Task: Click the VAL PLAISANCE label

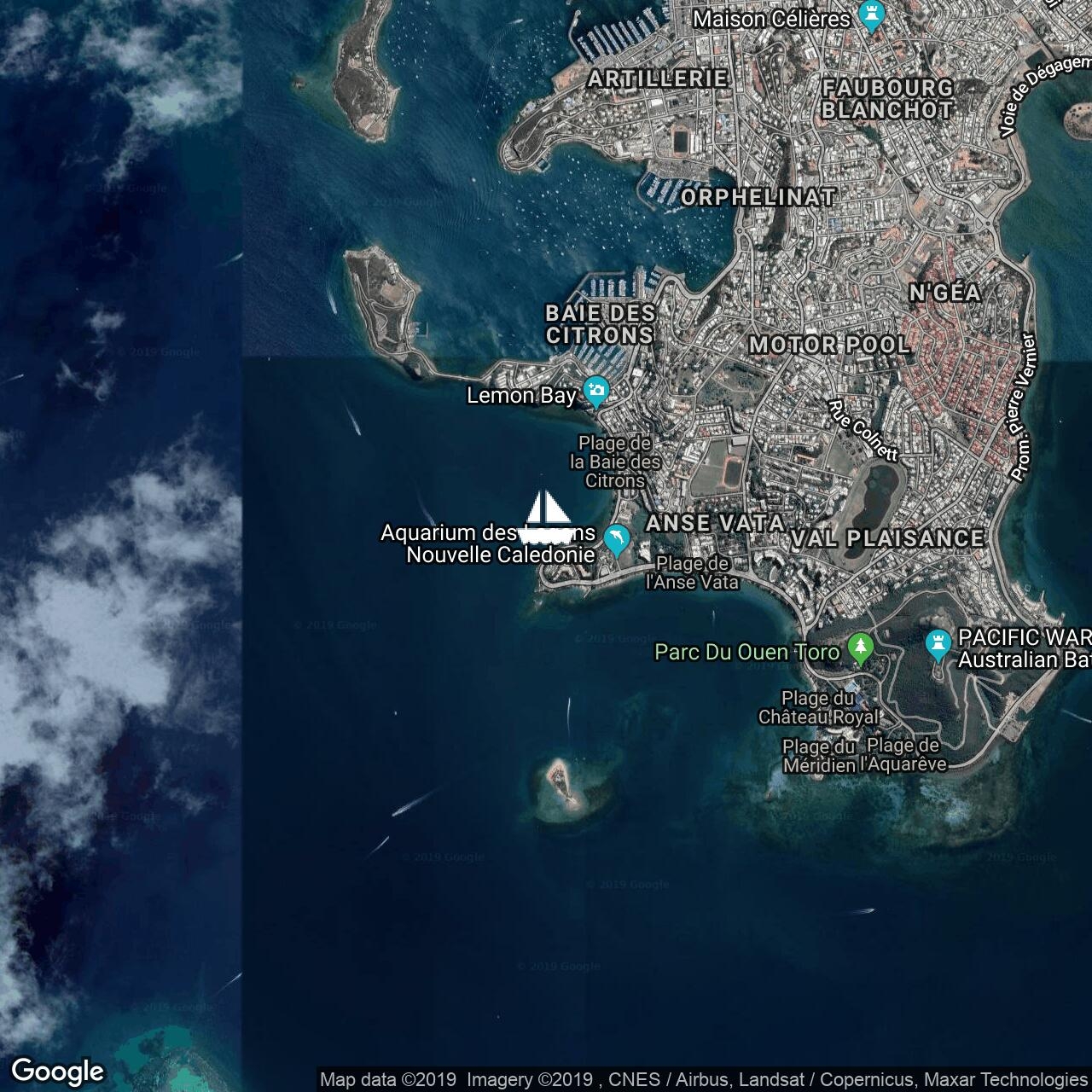Action: [887, 538]
